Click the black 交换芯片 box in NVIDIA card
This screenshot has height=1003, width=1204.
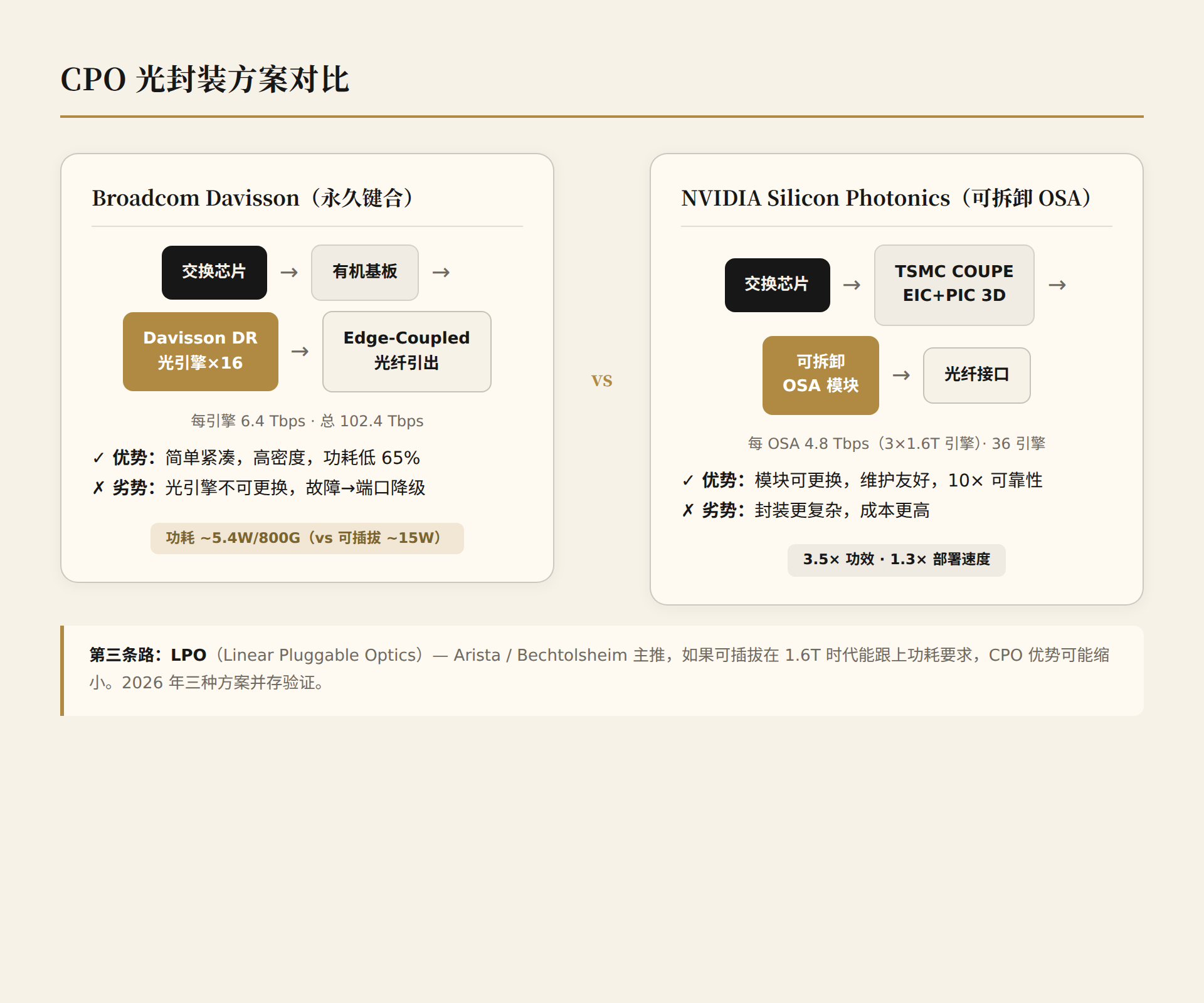778,285
